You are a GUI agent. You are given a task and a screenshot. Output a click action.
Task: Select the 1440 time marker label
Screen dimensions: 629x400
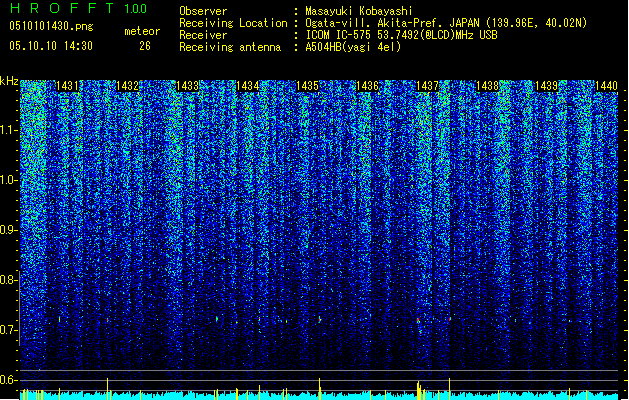click(x=606, y=86)
